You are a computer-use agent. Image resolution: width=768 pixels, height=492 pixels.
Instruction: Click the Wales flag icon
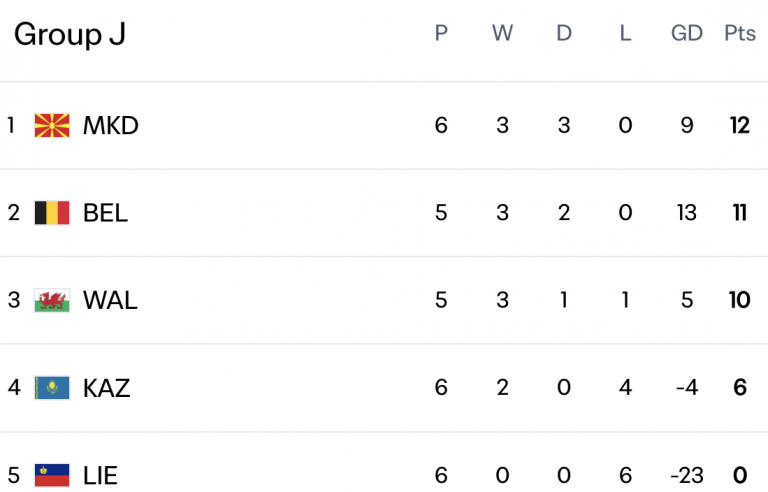point(52,300)
